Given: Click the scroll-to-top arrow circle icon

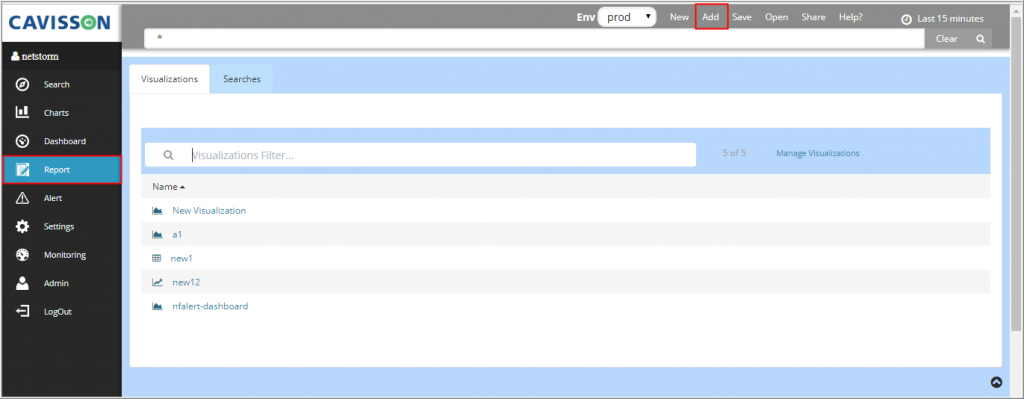Looking at the screenshot, I should coord(997,383).
